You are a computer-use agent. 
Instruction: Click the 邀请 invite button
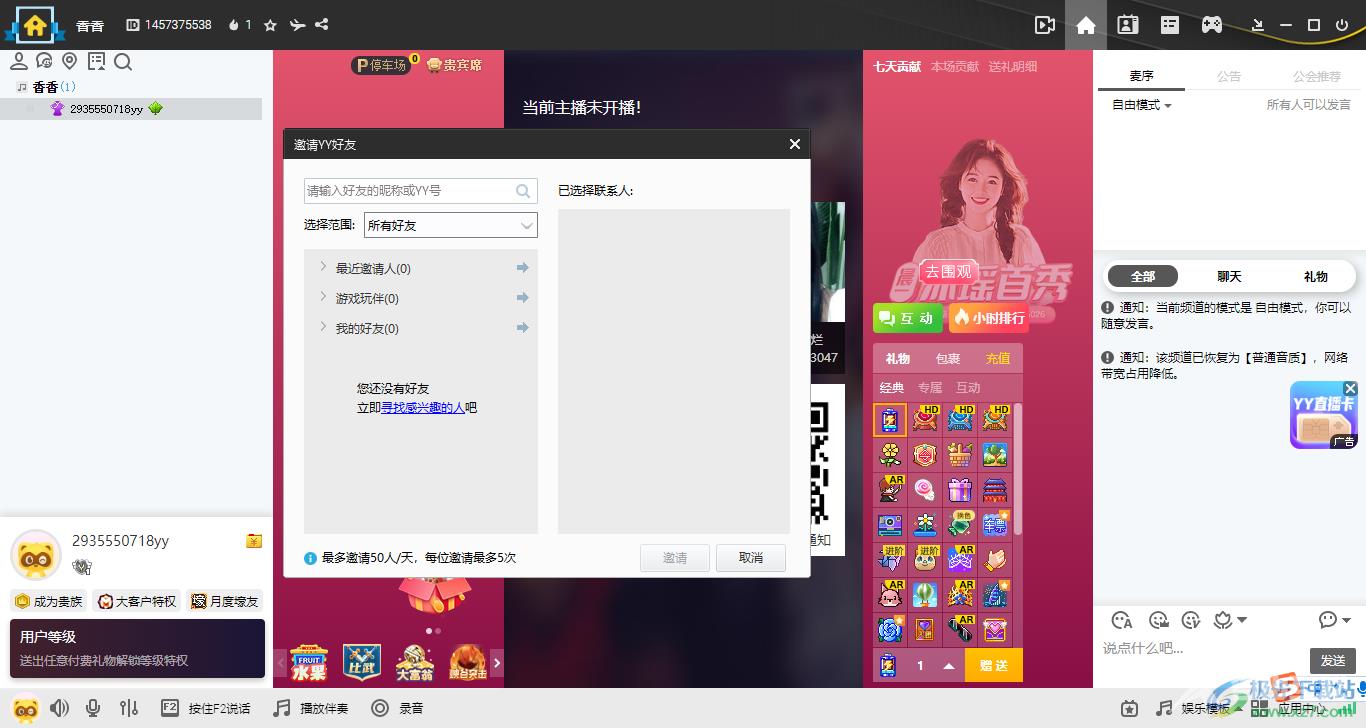675,558
